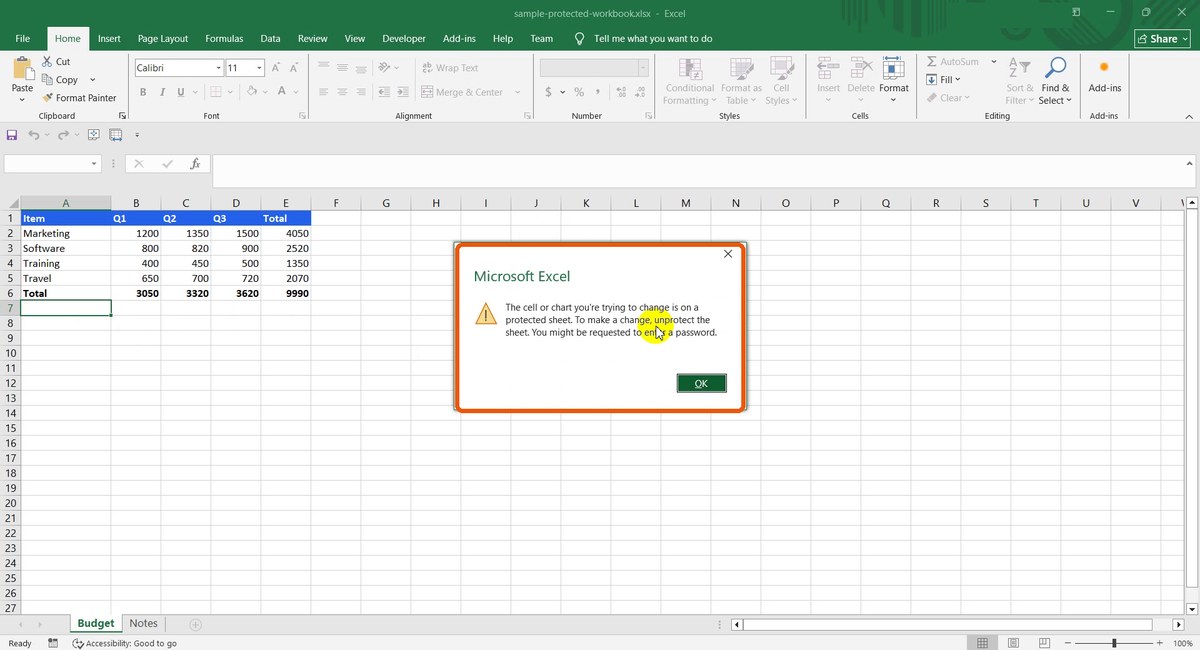
Task: Click the Accounting dollar format icon
Action: point(549,92)
